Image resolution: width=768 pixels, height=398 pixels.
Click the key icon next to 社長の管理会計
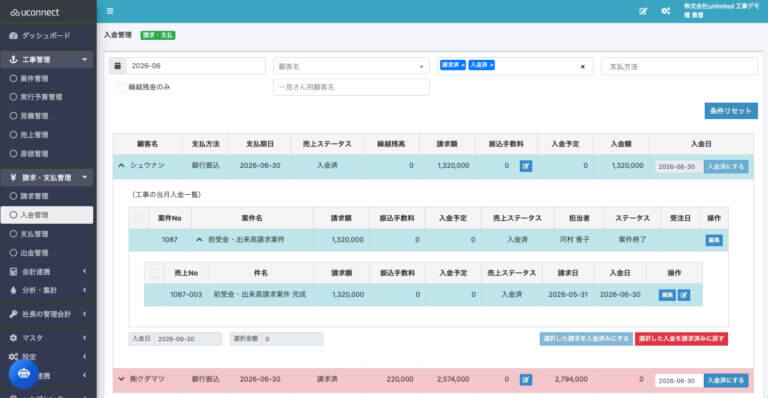(13, 314)
